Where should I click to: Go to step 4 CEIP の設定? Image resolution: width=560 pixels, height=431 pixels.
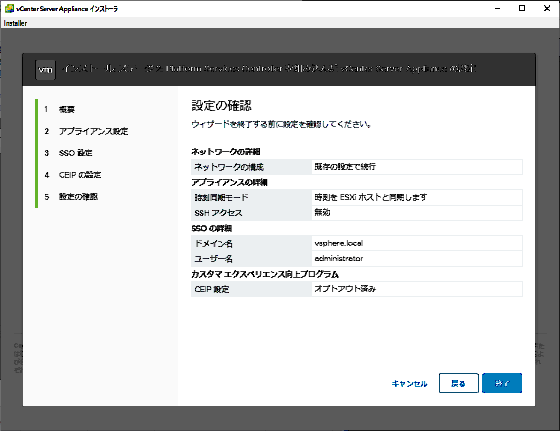point(80,175)
